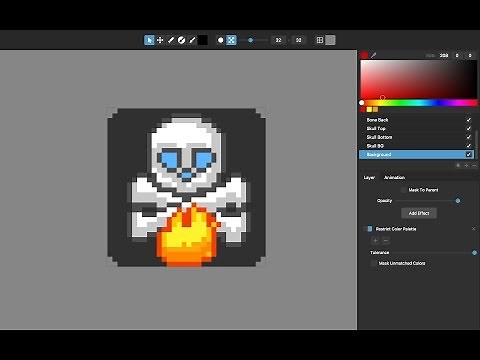Choose the highlighted pixel brush shape icon
The height and width of the screenshot is (360, 480).
231,40
